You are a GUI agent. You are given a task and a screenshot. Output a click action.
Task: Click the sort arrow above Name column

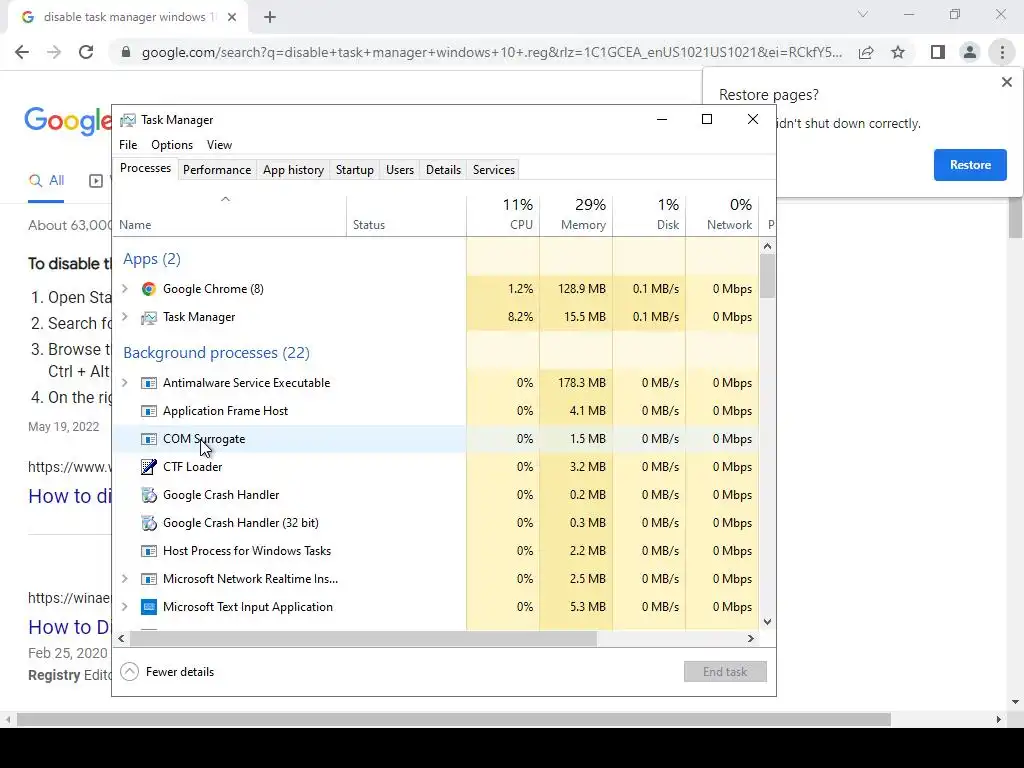[x=225, y=199]
